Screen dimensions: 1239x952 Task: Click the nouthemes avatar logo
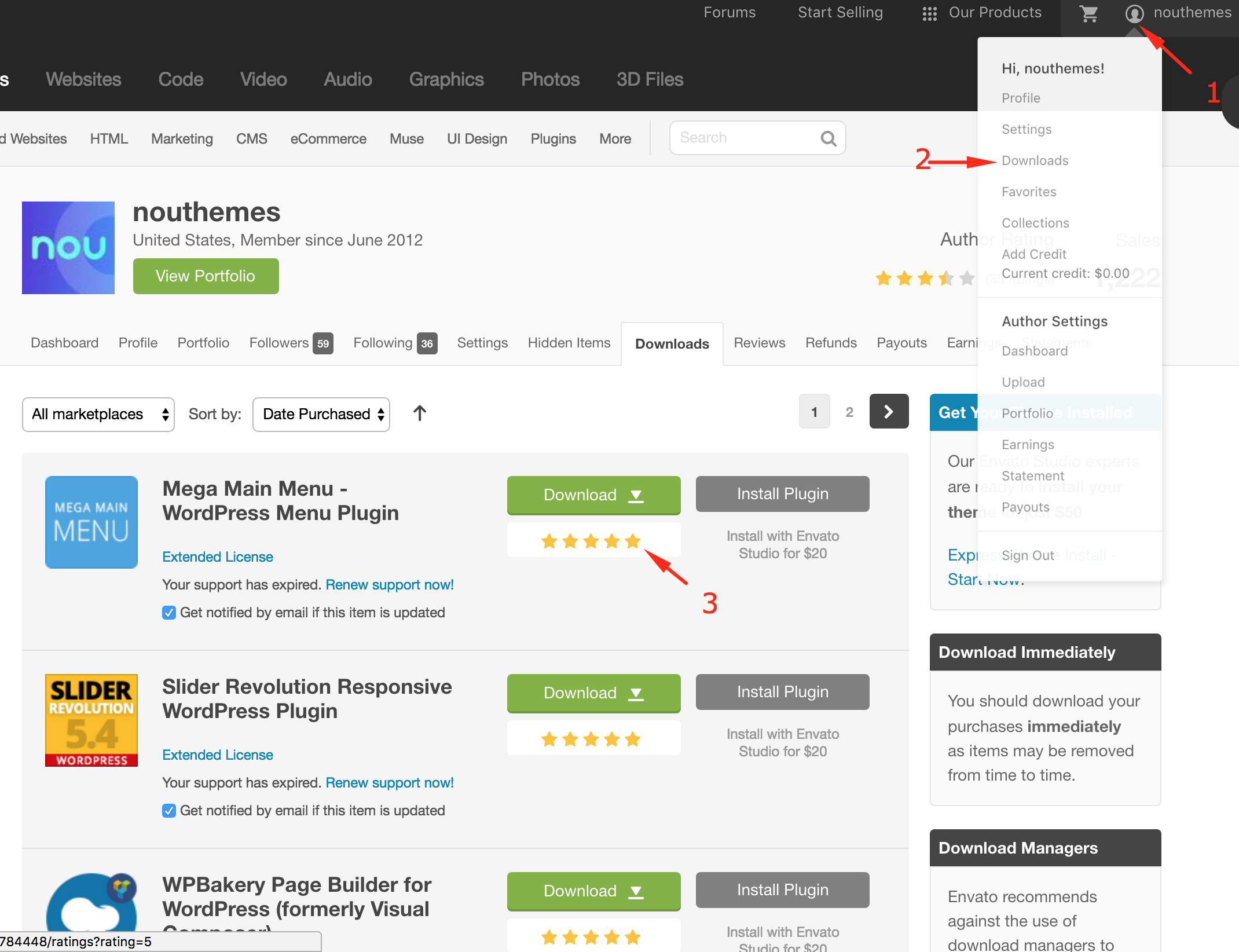point(68,248)
